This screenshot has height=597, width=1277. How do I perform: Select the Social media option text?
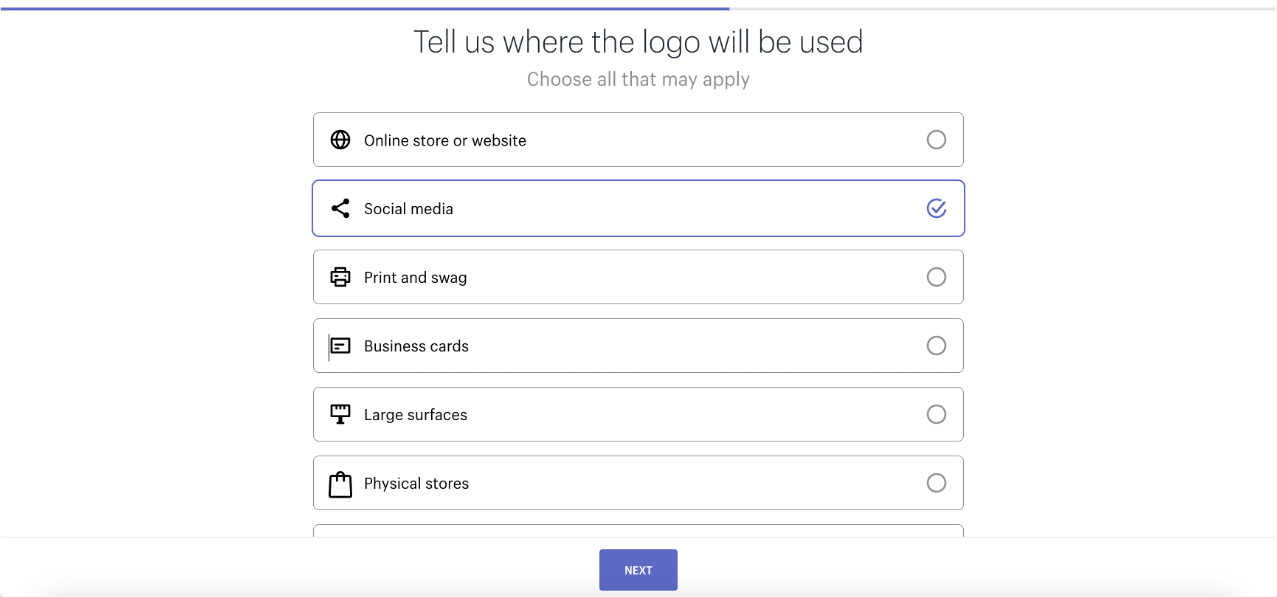point(408,209)
